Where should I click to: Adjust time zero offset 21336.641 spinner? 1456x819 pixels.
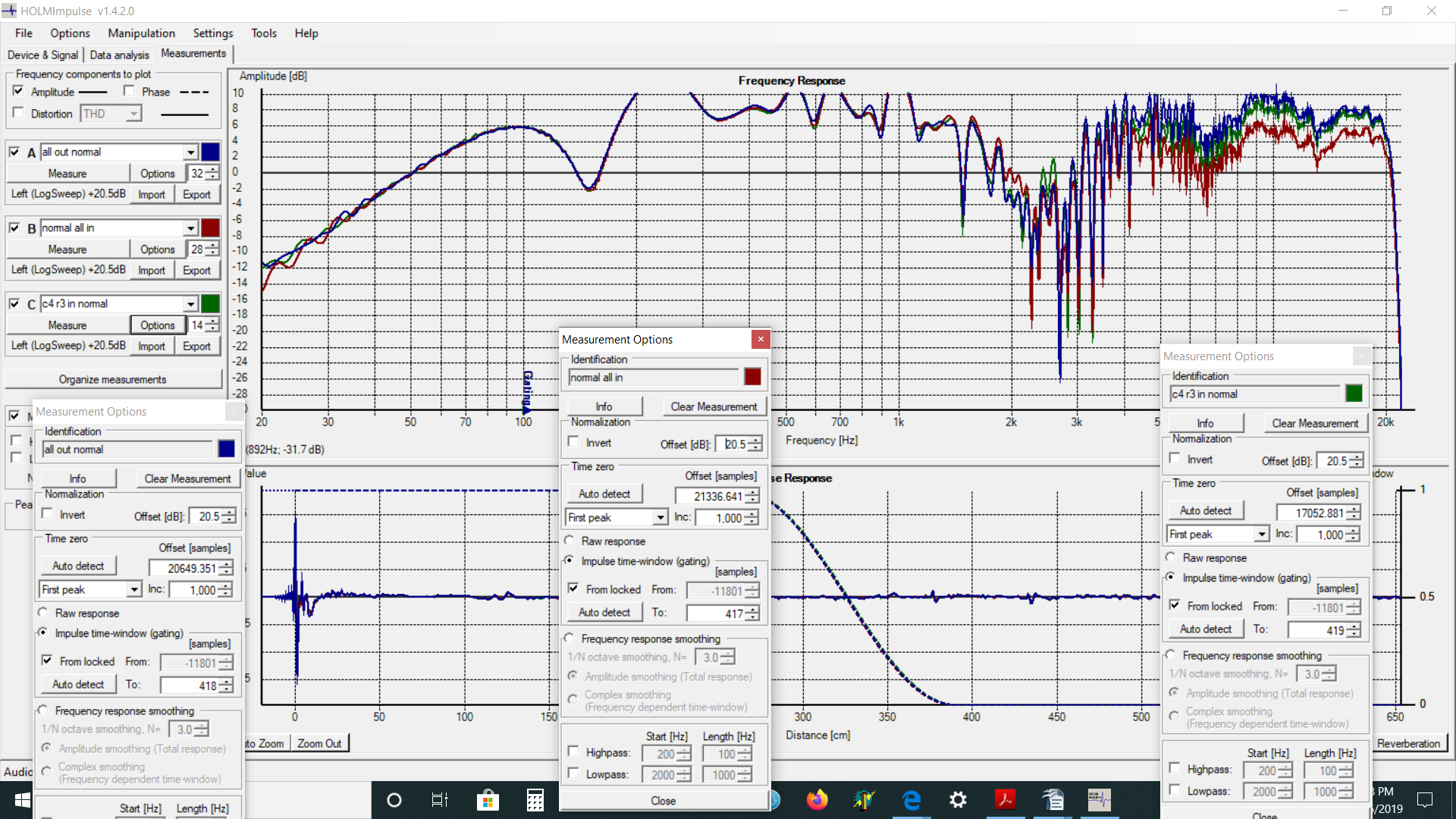point(752,496)
